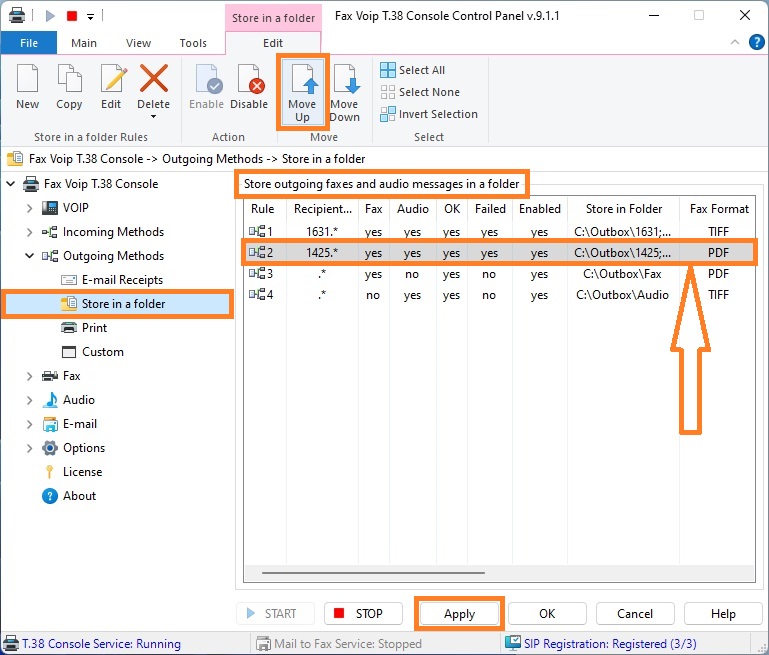769x655 pixels.
Task: Select rule 2 with recipient 1425.*
Action: point(499,253)
